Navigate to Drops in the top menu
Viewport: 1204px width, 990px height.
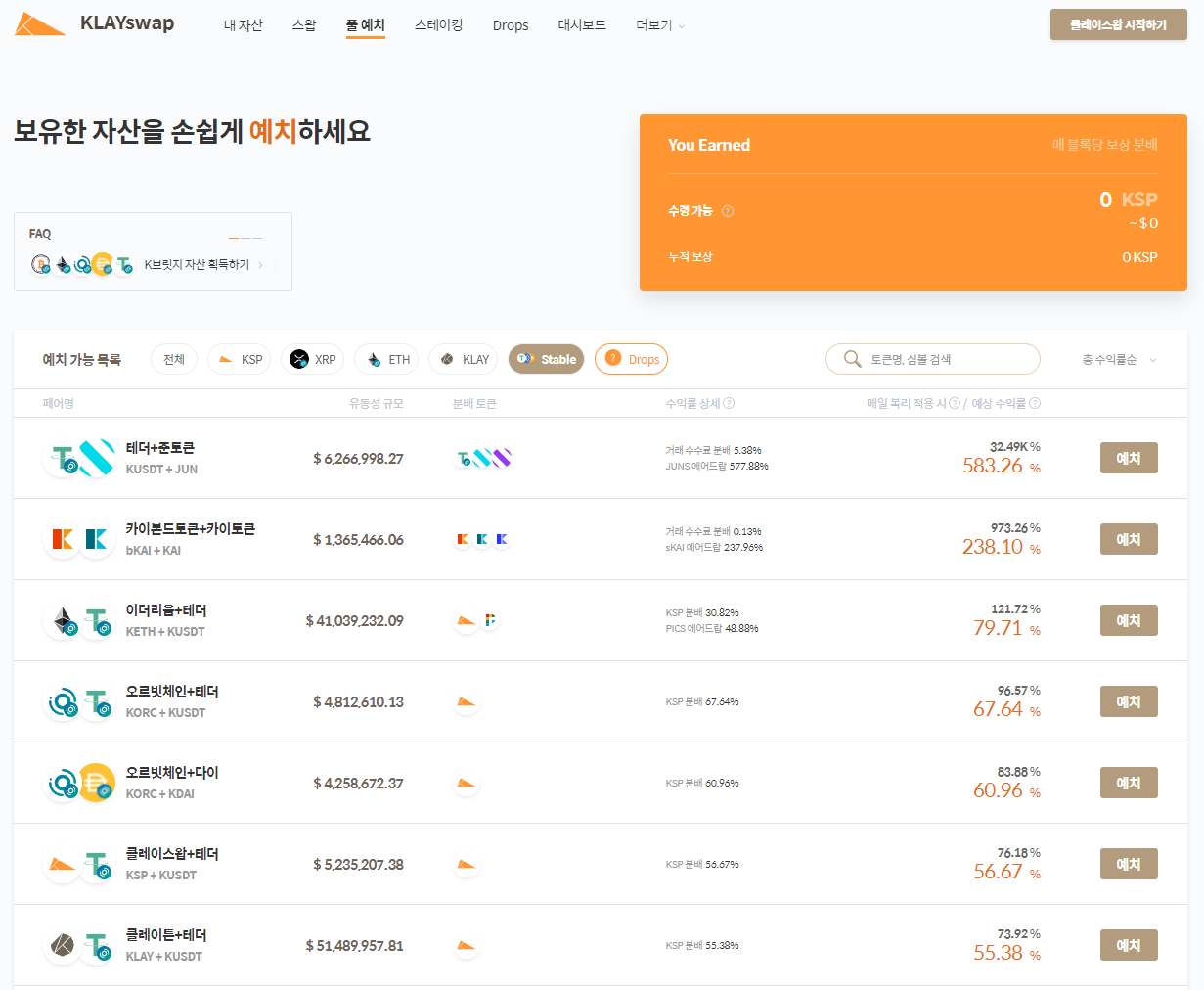click(511, 25)
